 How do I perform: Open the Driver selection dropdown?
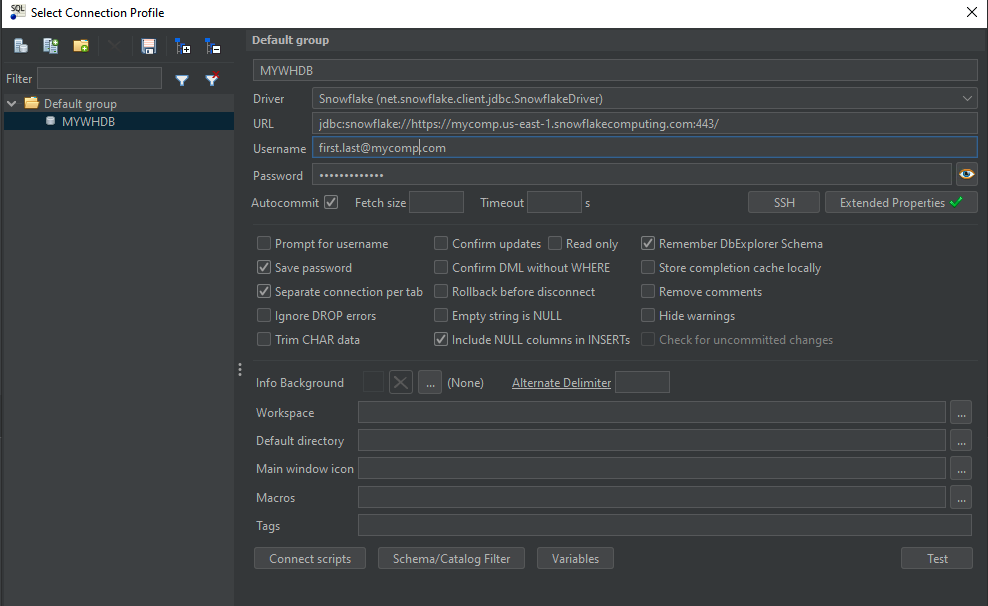pos(966,97)
